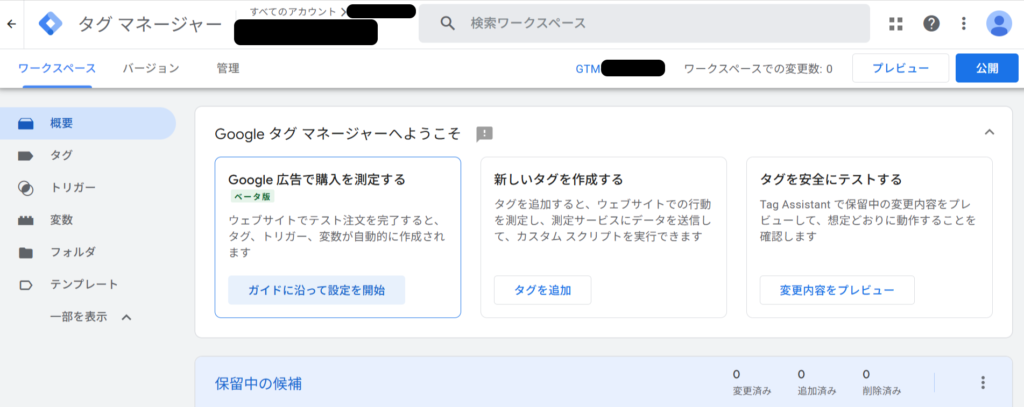Click the タグ label icon in sidebar

point(25,155)
